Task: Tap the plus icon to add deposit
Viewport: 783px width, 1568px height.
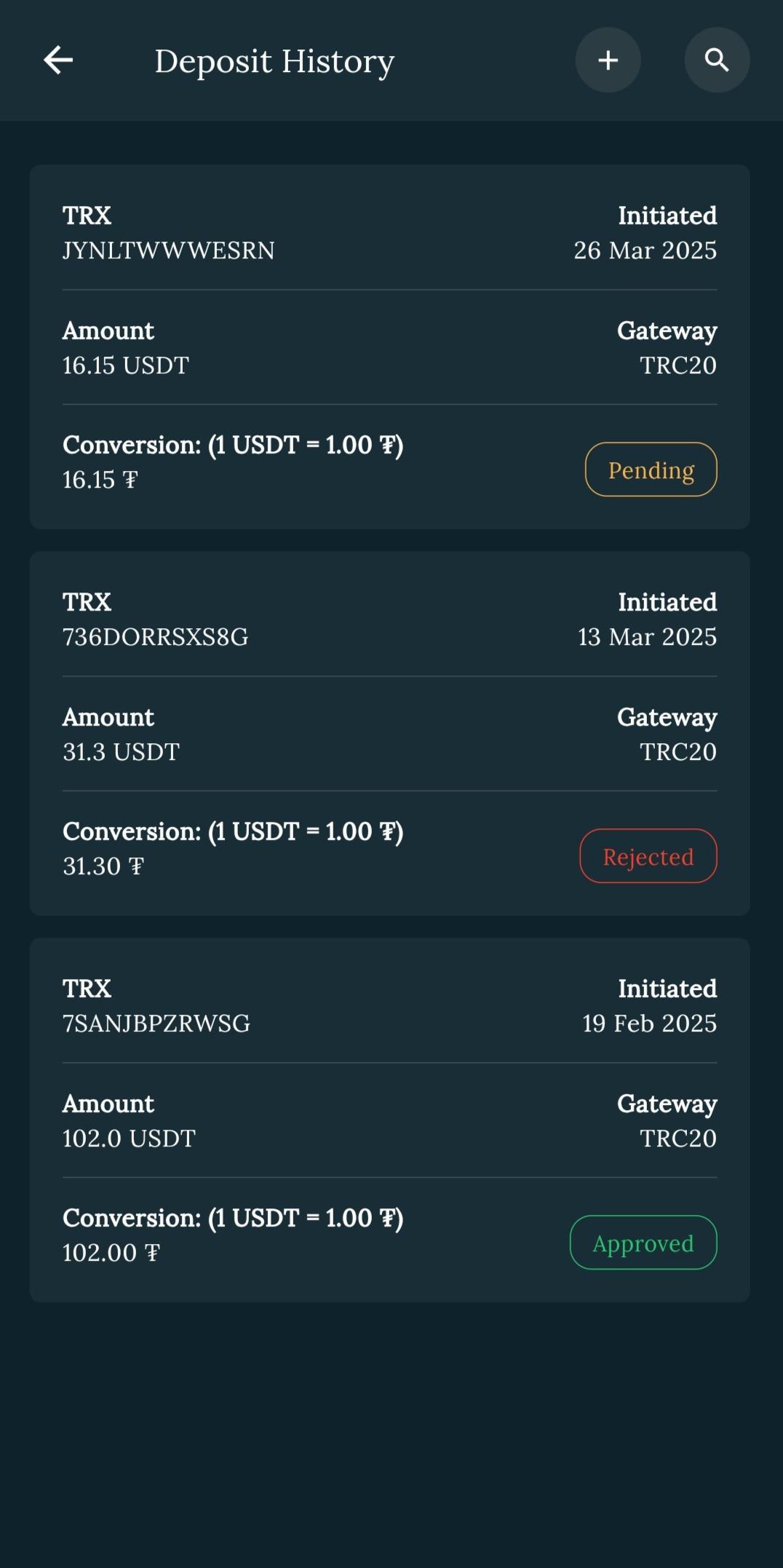Action: pyautogui.click(x=608, y=60)
